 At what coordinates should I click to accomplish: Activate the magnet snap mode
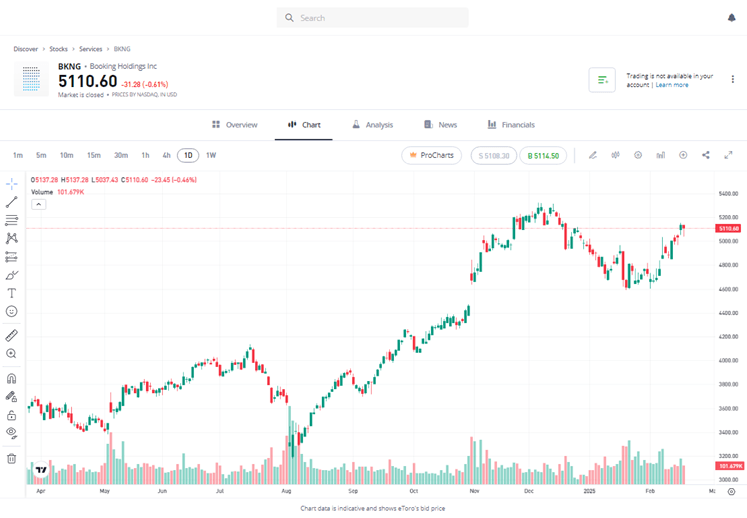(12, 379)
